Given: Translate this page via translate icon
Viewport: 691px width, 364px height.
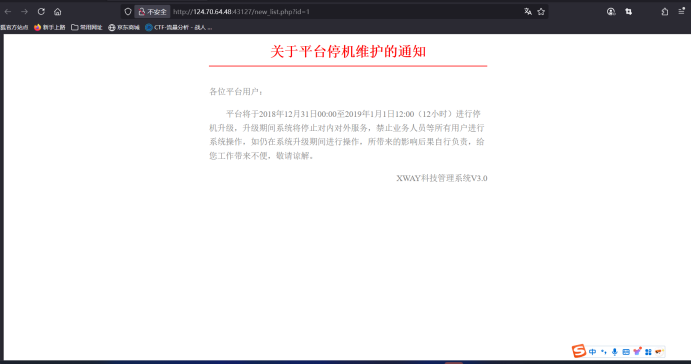Looking at the screenshot, I should click(528, 12).
